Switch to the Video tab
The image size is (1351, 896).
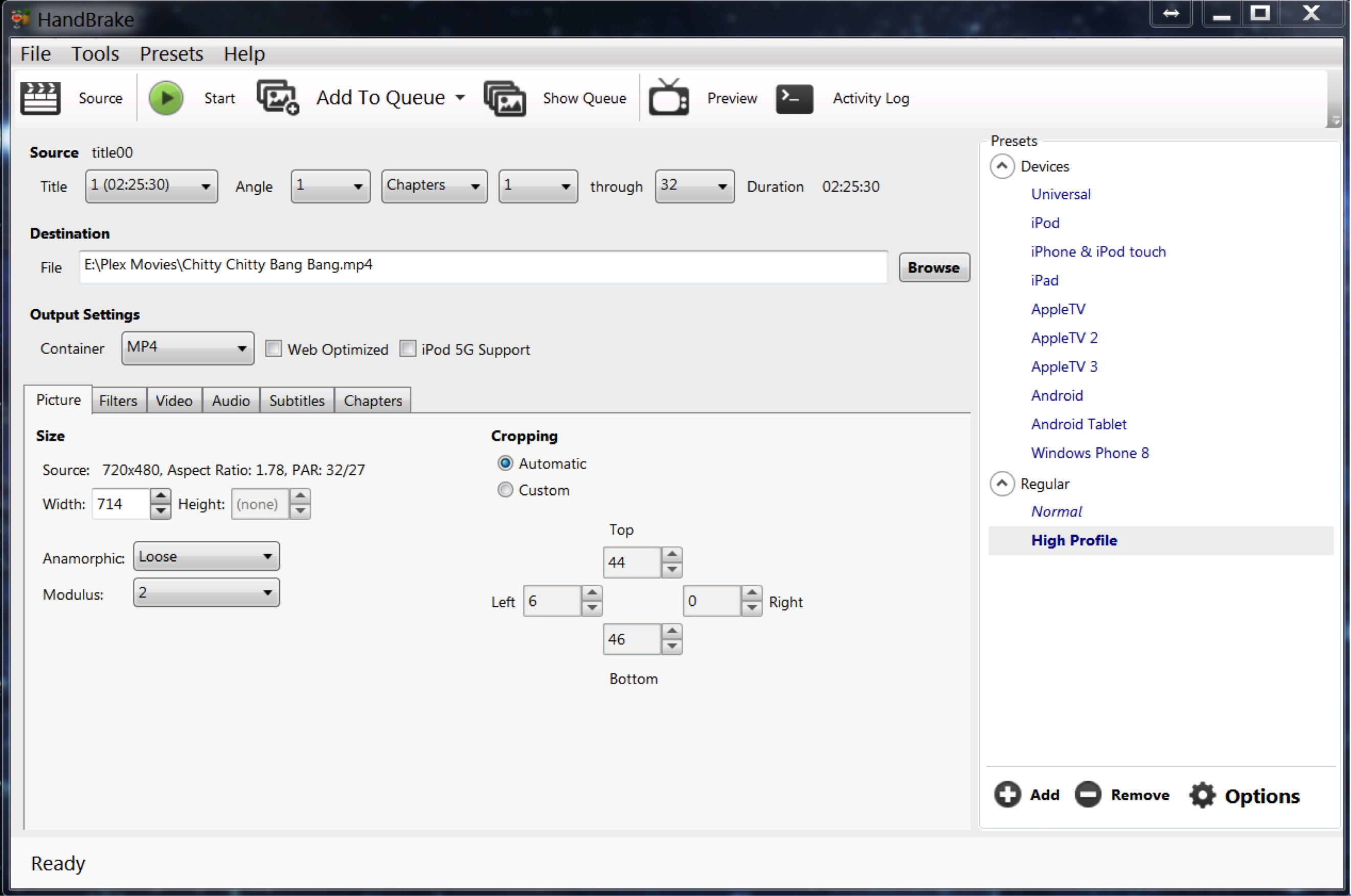coord(174,401)
